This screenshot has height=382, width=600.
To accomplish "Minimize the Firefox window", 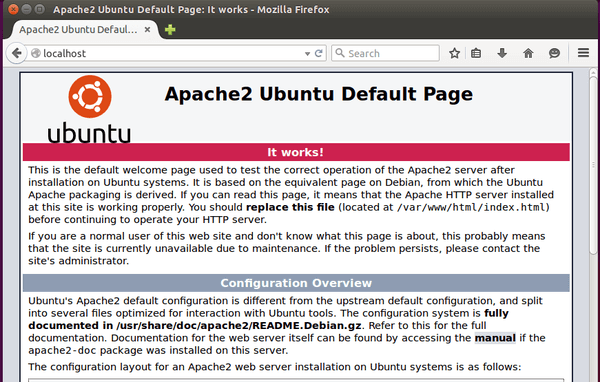I will click(x=26, y=9).
